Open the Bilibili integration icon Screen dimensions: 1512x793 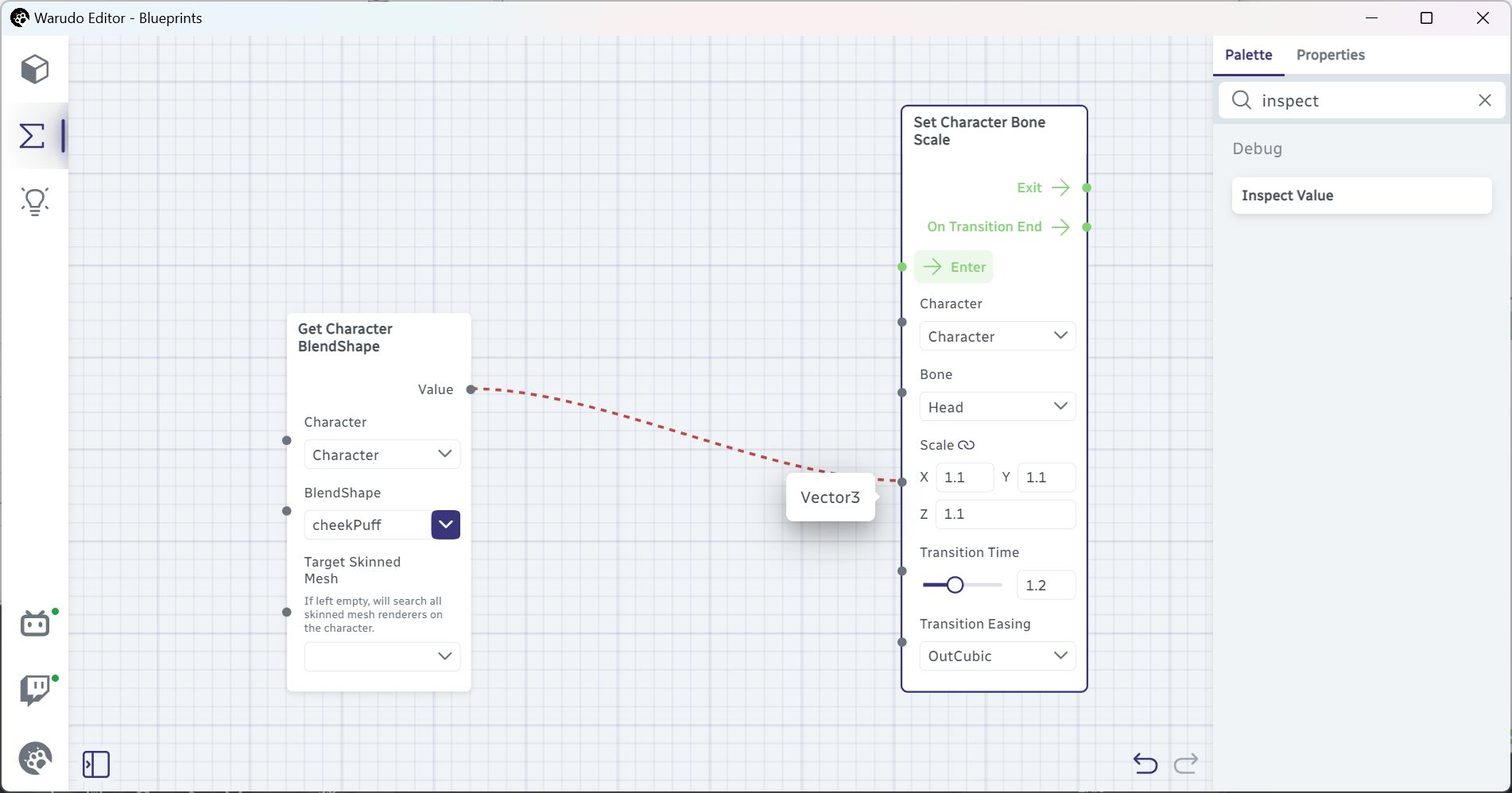click(x=35, y=624)
